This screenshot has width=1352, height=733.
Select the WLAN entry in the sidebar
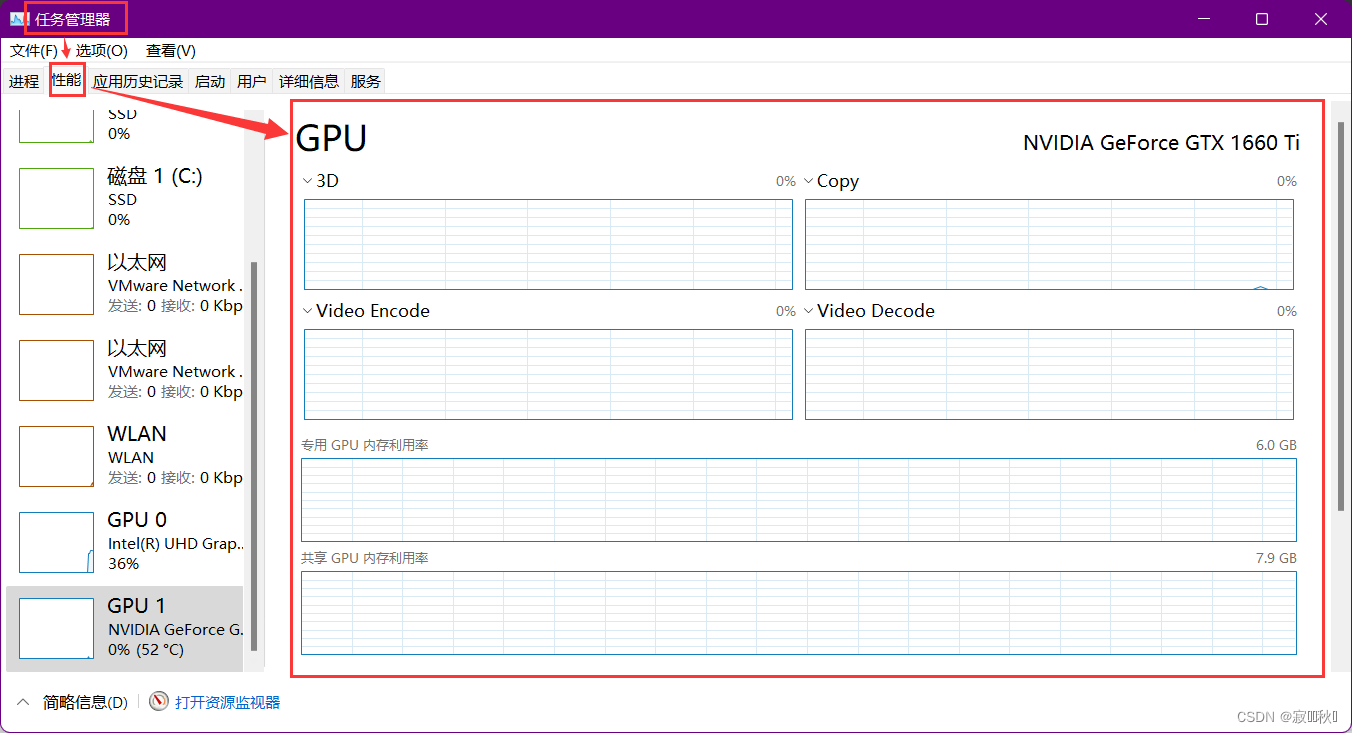tap(125, 456)
